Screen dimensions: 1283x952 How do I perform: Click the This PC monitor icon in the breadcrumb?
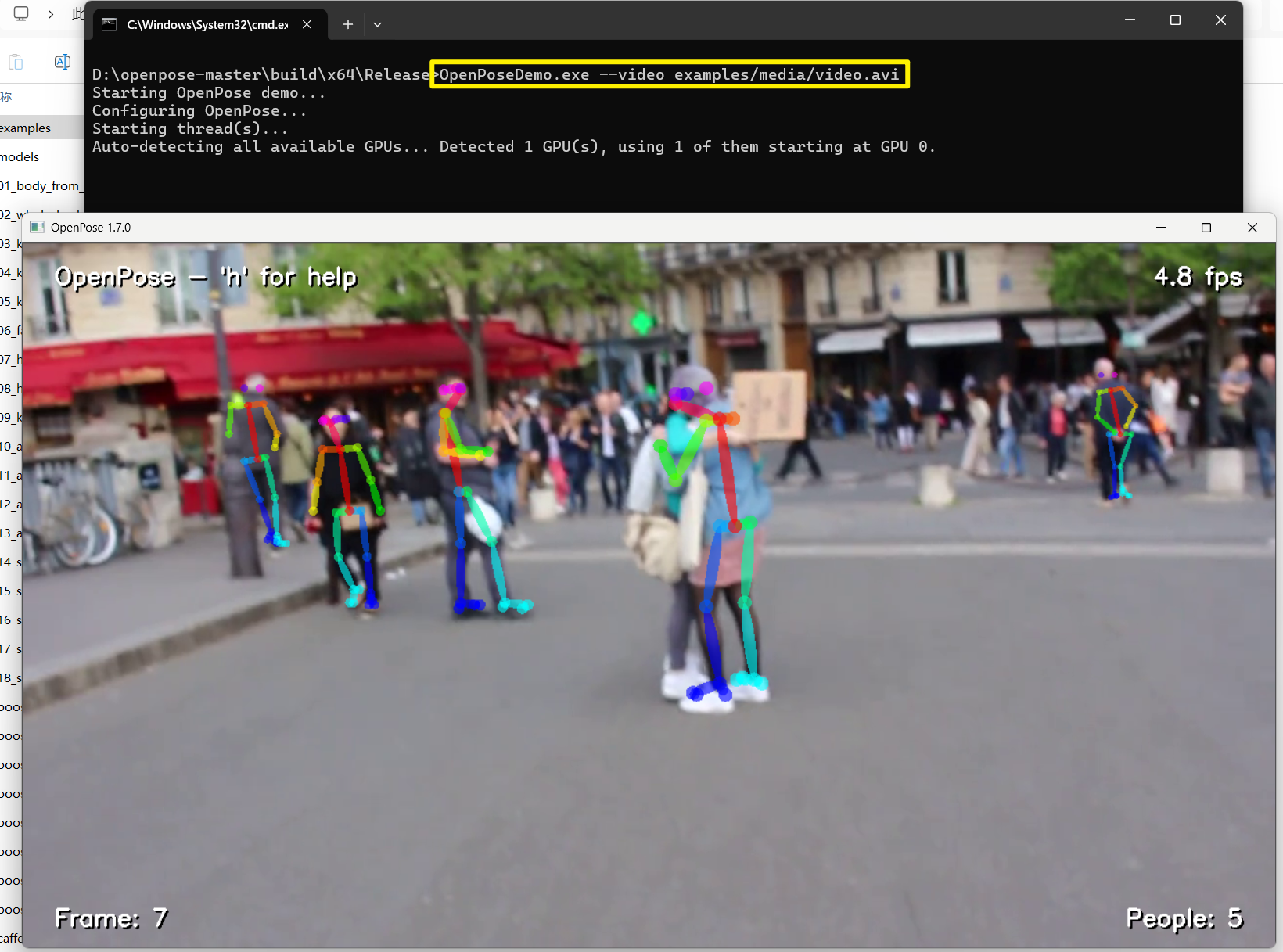click(x=21, y=13)
